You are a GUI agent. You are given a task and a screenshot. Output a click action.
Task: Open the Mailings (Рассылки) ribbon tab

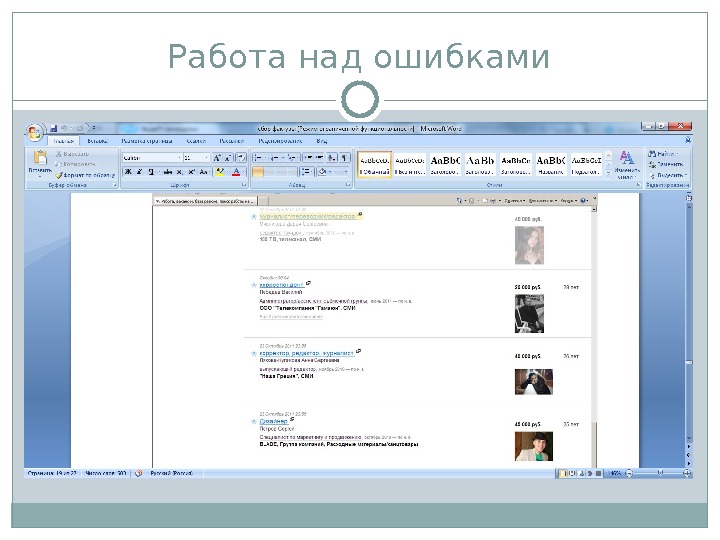[231, 141]
